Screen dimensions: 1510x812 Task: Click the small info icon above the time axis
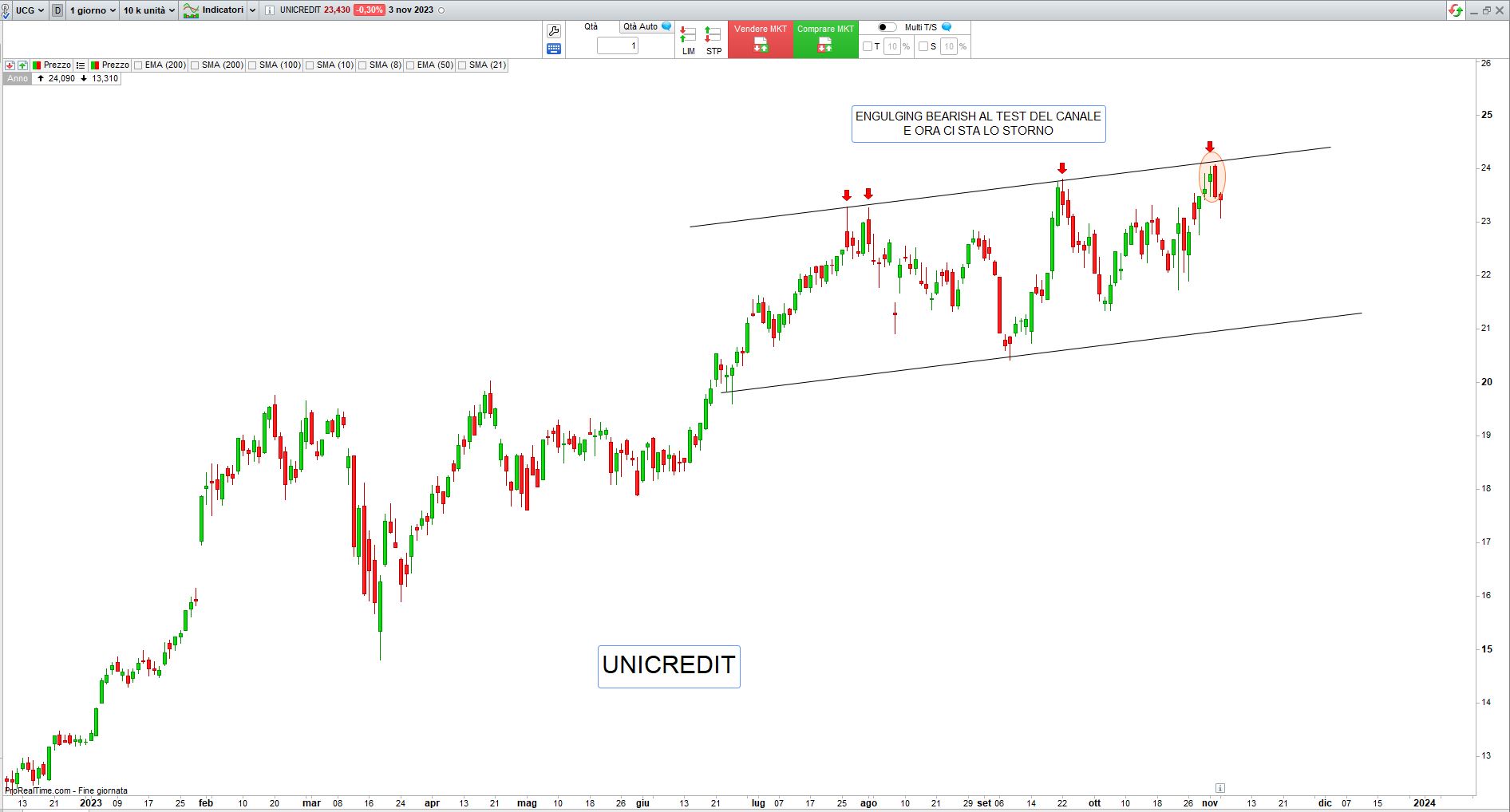(x=1219, y=788)
